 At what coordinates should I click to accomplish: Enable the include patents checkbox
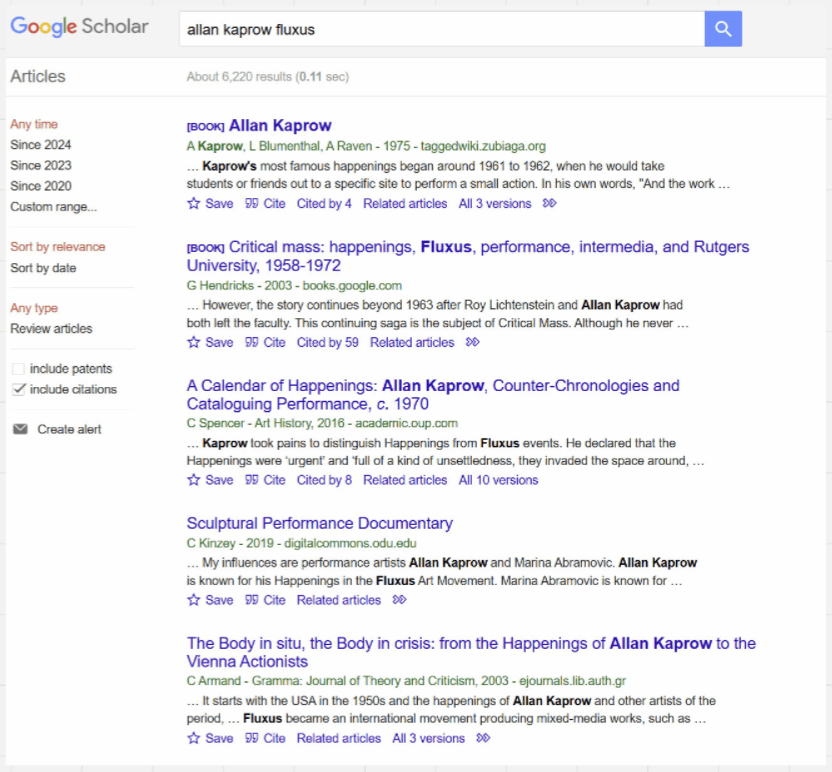pyautogui.click(x=18, y=369)
